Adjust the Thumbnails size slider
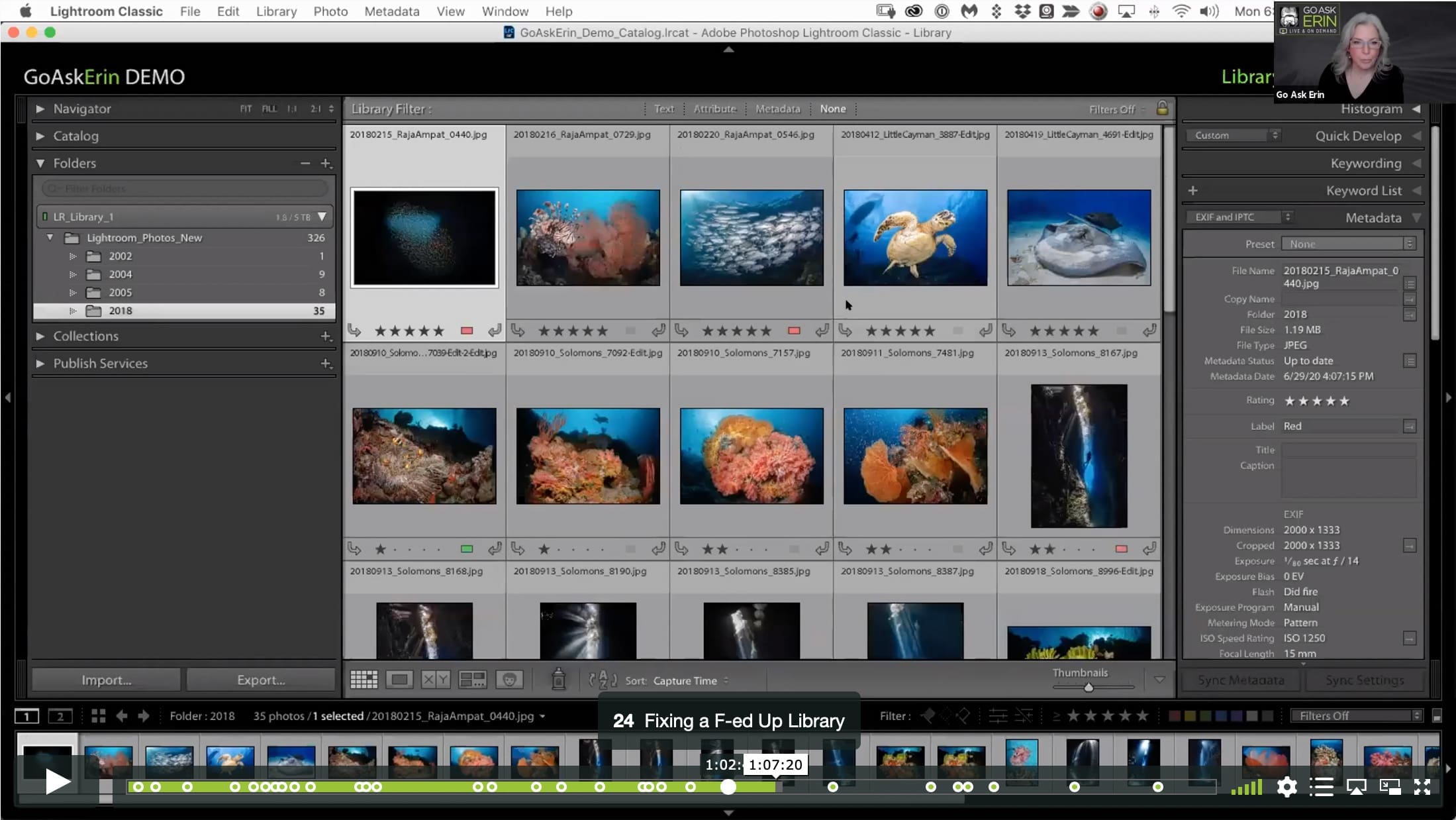The image size is (1456, 820). tap(1089, 688)
